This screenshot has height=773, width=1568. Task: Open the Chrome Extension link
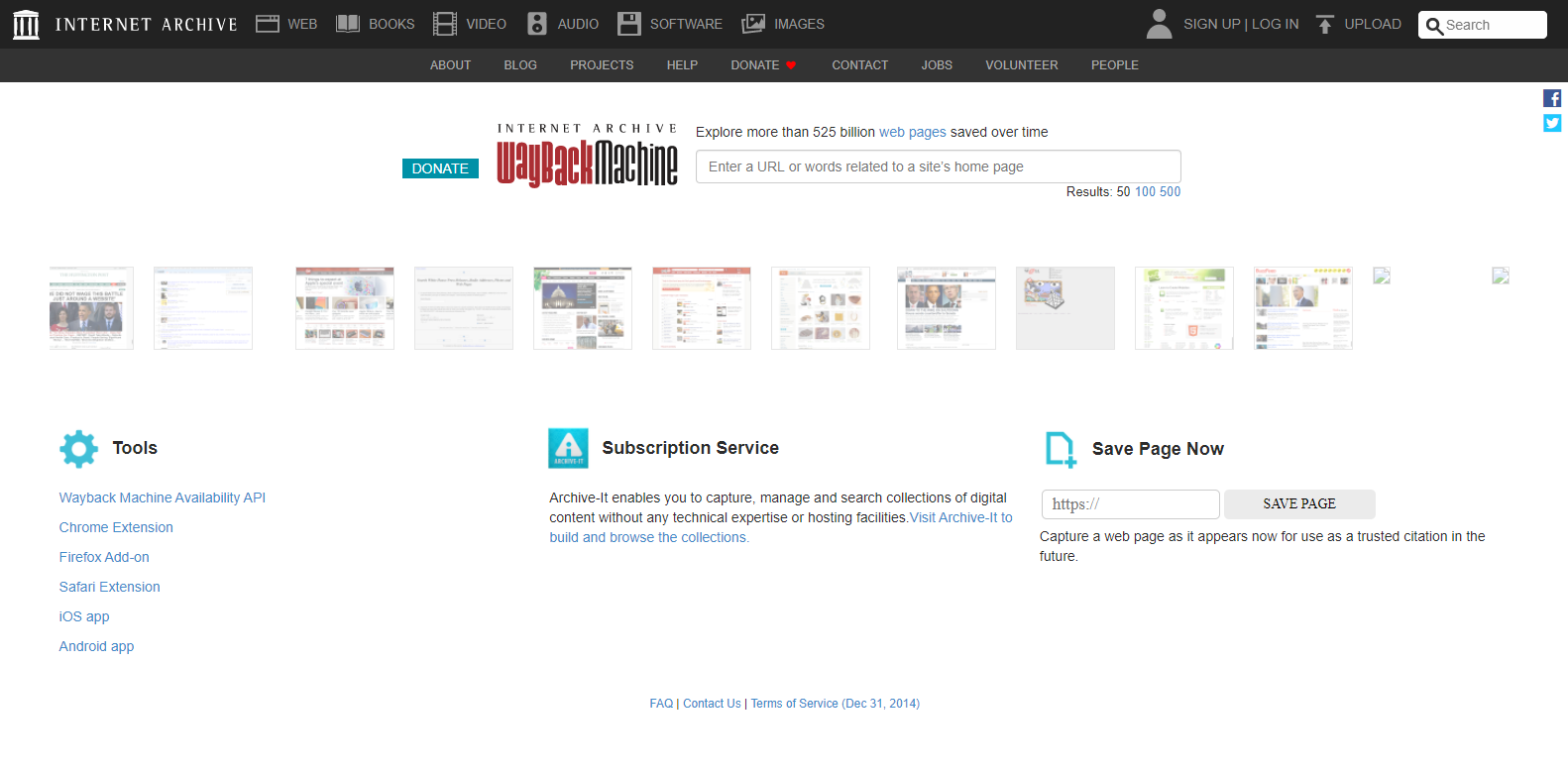coord(116,527)
